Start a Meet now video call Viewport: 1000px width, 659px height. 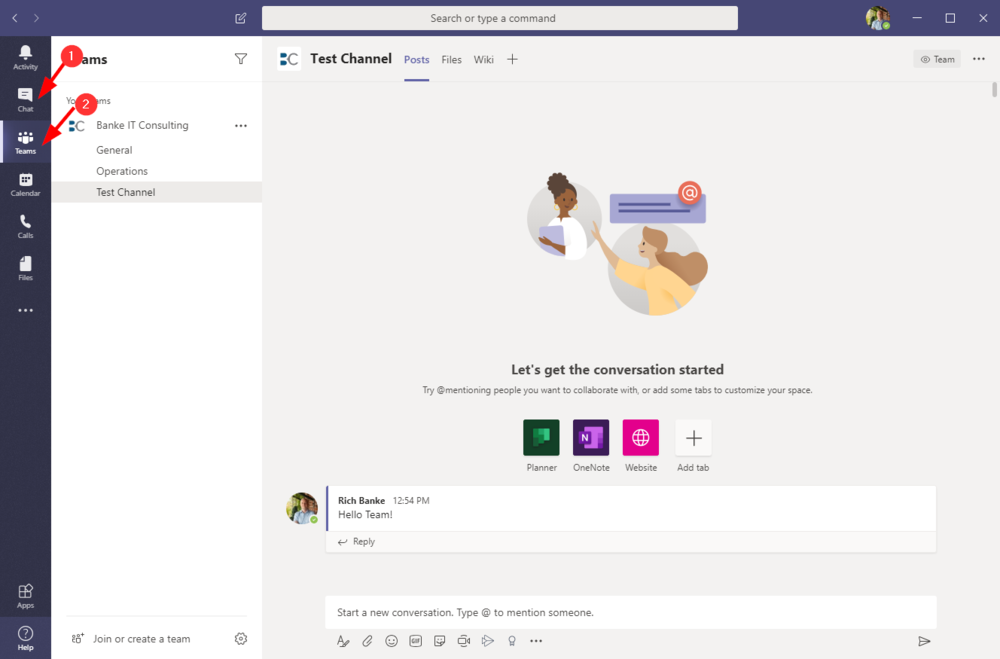click(464, 641)
